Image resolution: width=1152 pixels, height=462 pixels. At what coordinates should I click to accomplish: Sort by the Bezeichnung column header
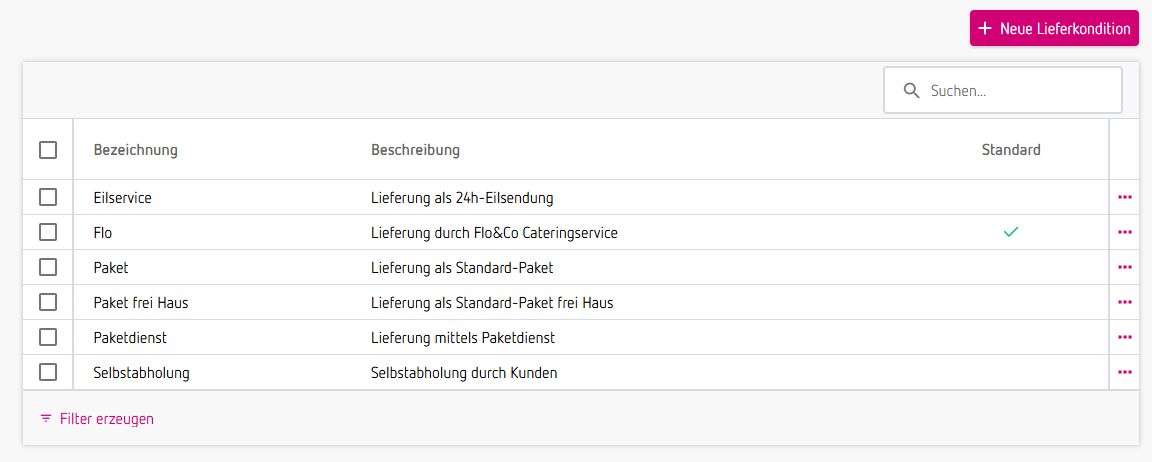click(x=136, y=150)
